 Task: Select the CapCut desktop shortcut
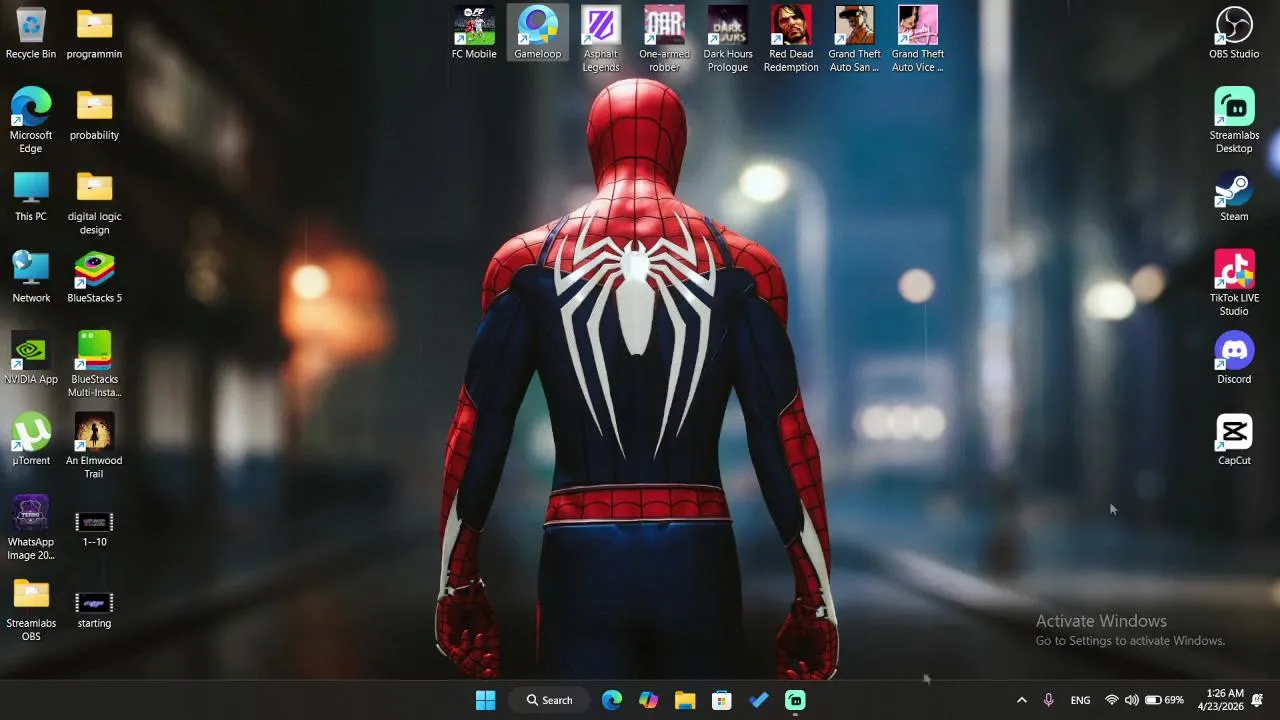[x=1234, y=439]
